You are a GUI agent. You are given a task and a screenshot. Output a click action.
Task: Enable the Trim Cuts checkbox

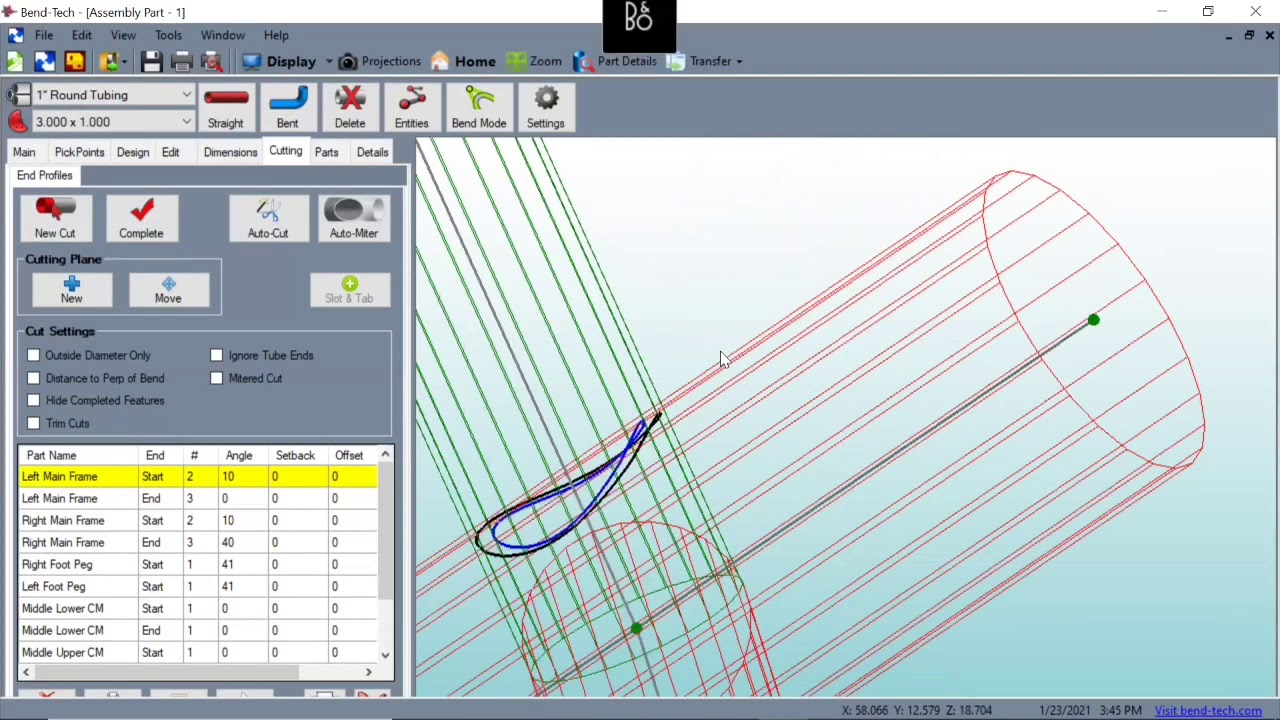34,423
